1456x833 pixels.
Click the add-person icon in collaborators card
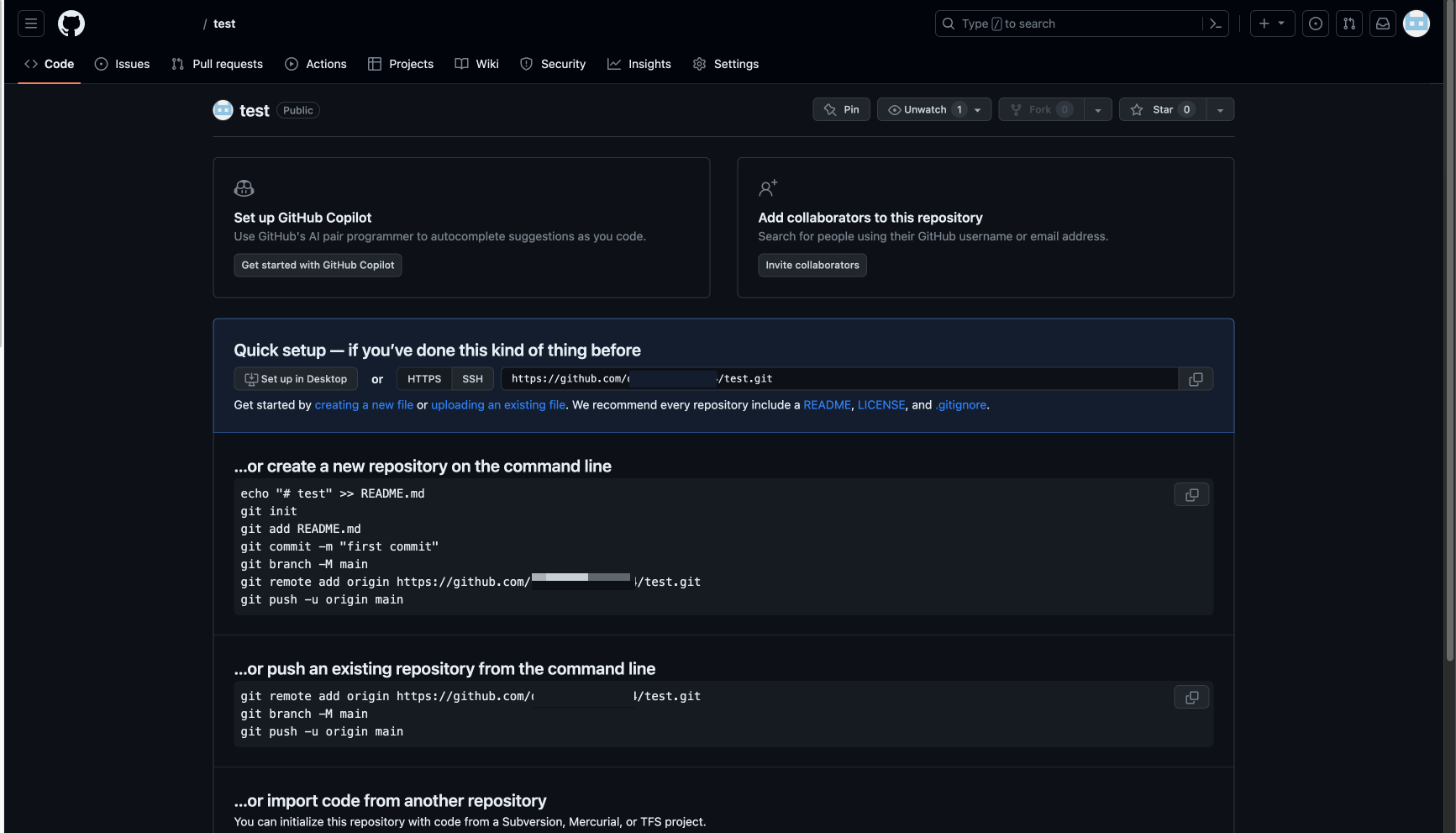768,188
